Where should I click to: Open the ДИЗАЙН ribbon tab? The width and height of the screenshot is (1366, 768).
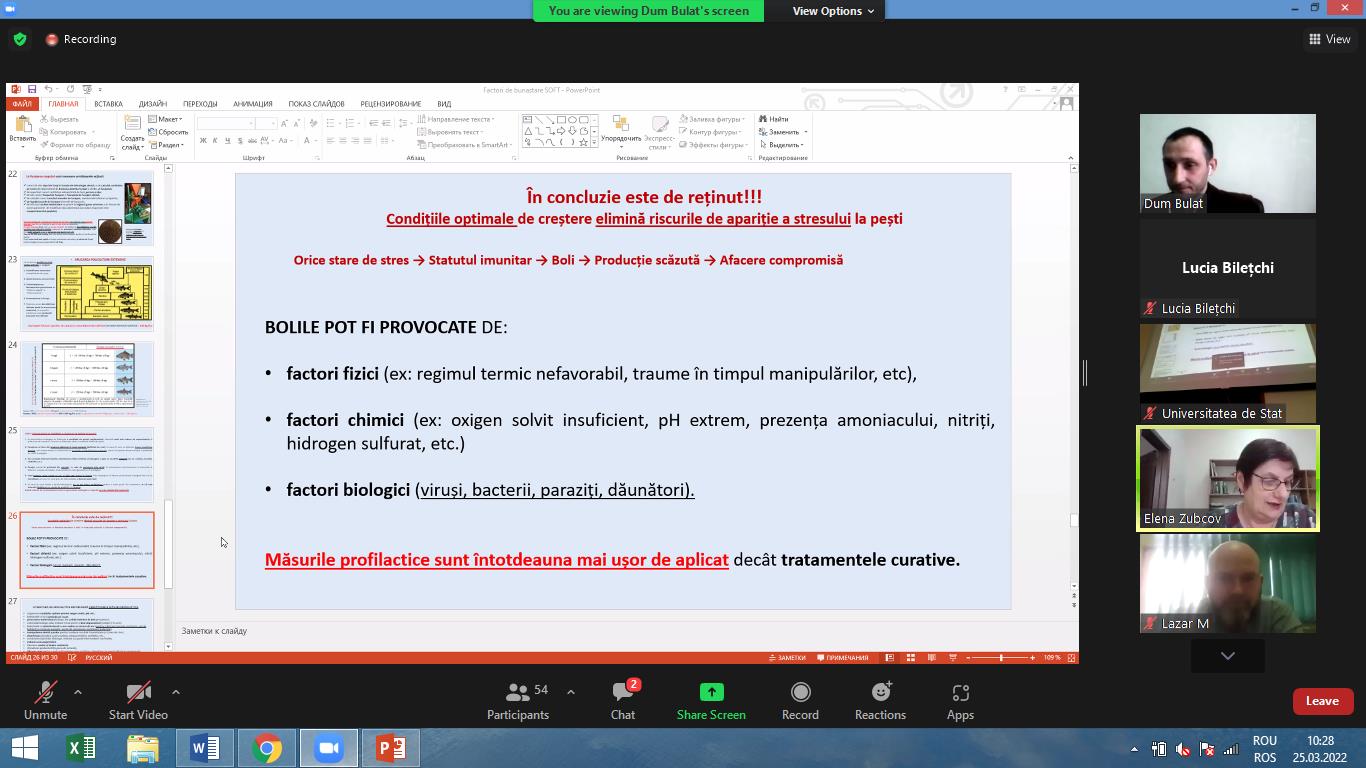coord(153,104)
